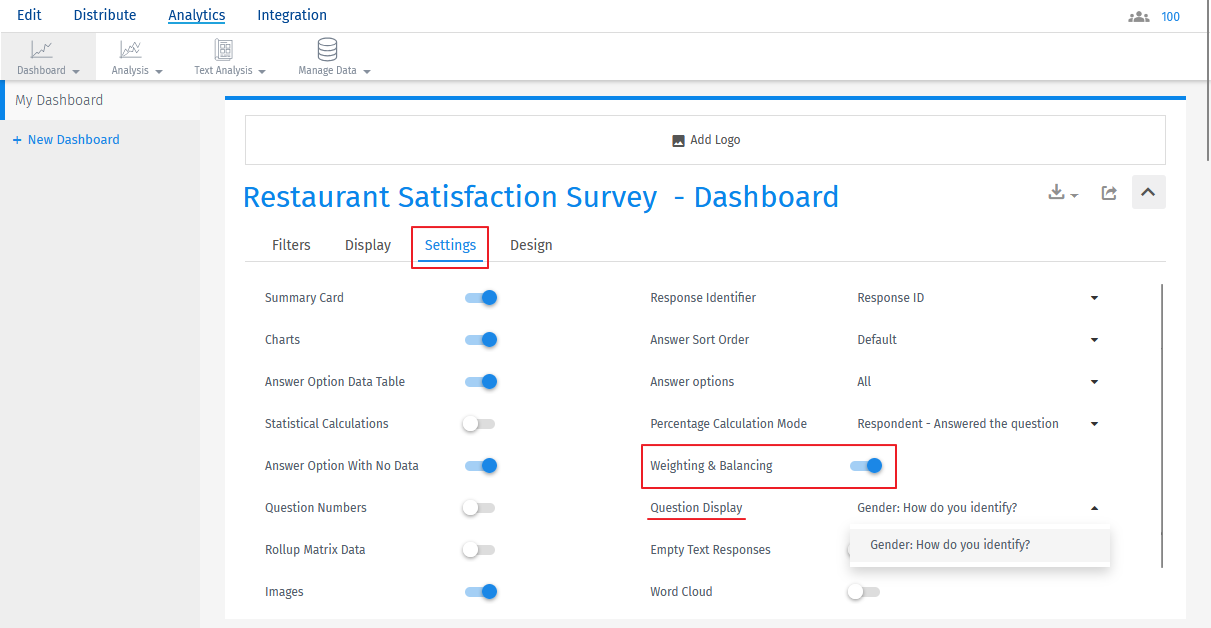This screenshot has height=628, width=1211.
Task: Open the Dashboard chart icon
Action: pyautogui.click(x=42, y=49)
